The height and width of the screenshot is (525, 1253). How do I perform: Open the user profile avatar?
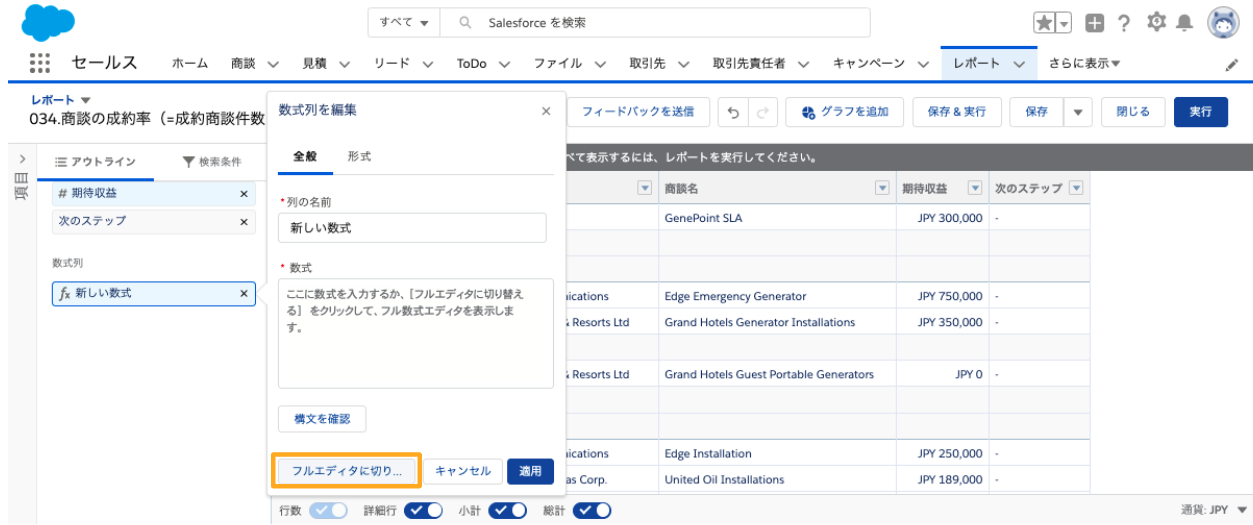point(1223,22)
